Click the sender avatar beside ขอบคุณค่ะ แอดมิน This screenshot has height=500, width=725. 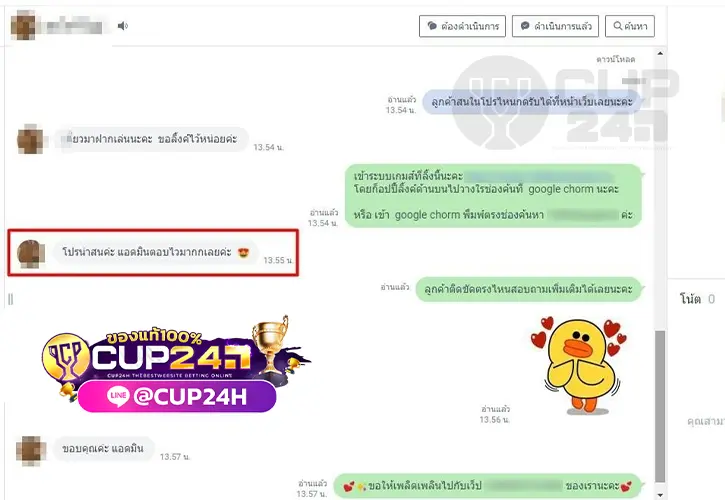click(31, 450)
